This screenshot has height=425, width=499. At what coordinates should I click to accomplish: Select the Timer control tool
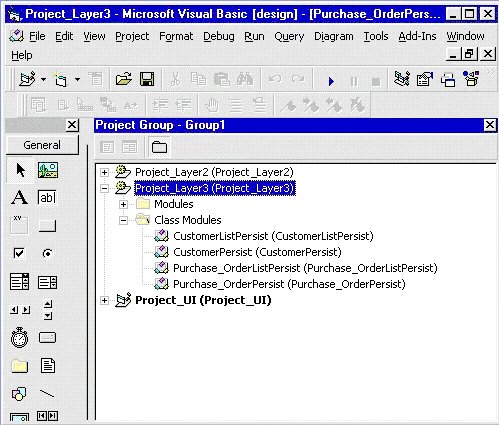19,338
